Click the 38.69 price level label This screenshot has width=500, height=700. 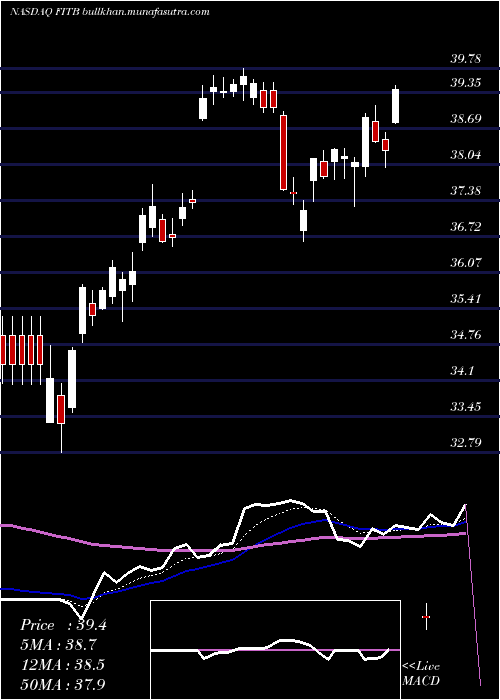click(x=466, y=119)
